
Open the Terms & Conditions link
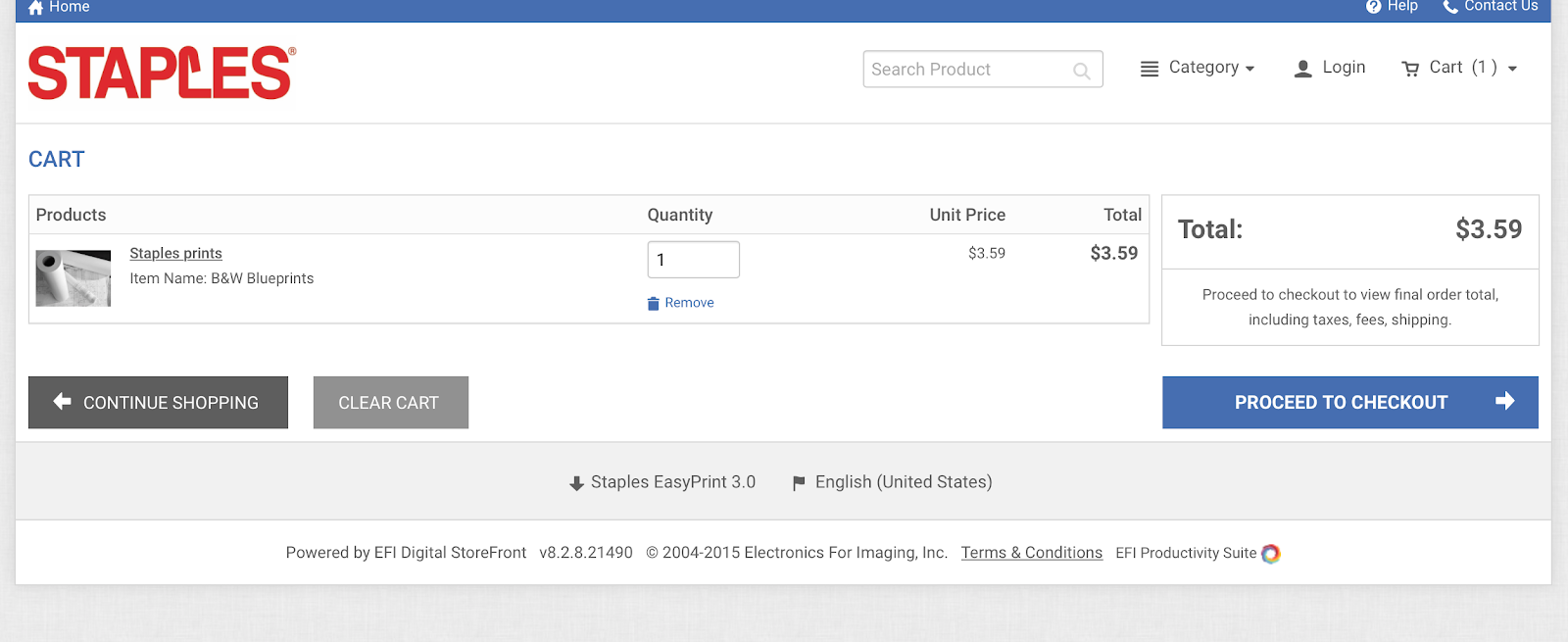click(1031, 553)
